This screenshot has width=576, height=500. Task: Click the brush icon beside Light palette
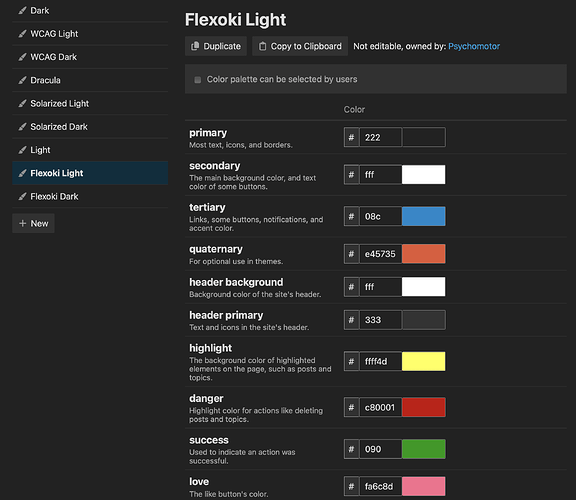(22, 150)
